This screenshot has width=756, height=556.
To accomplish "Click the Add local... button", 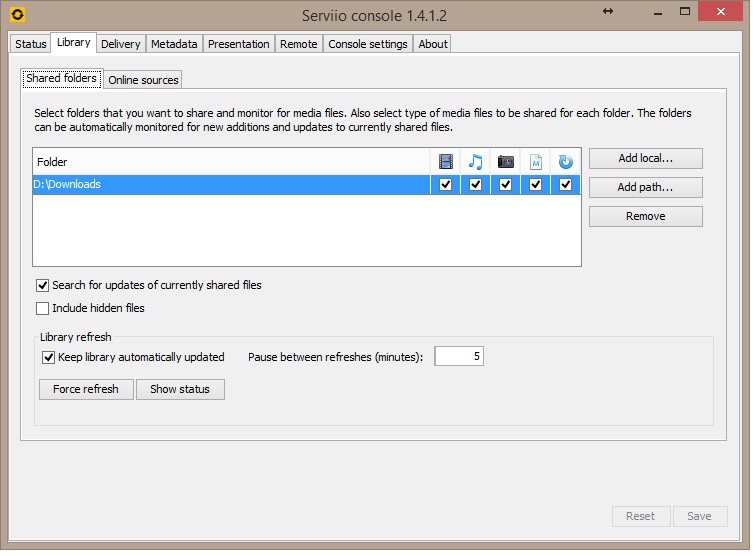I will [645, 159].
